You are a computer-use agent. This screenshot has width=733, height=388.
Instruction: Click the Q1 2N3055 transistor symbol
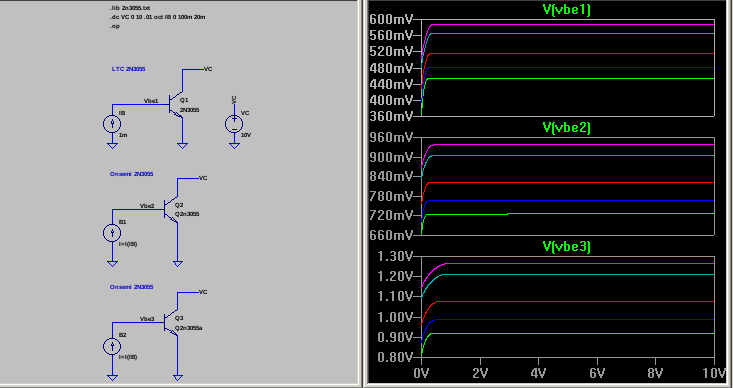176,105
